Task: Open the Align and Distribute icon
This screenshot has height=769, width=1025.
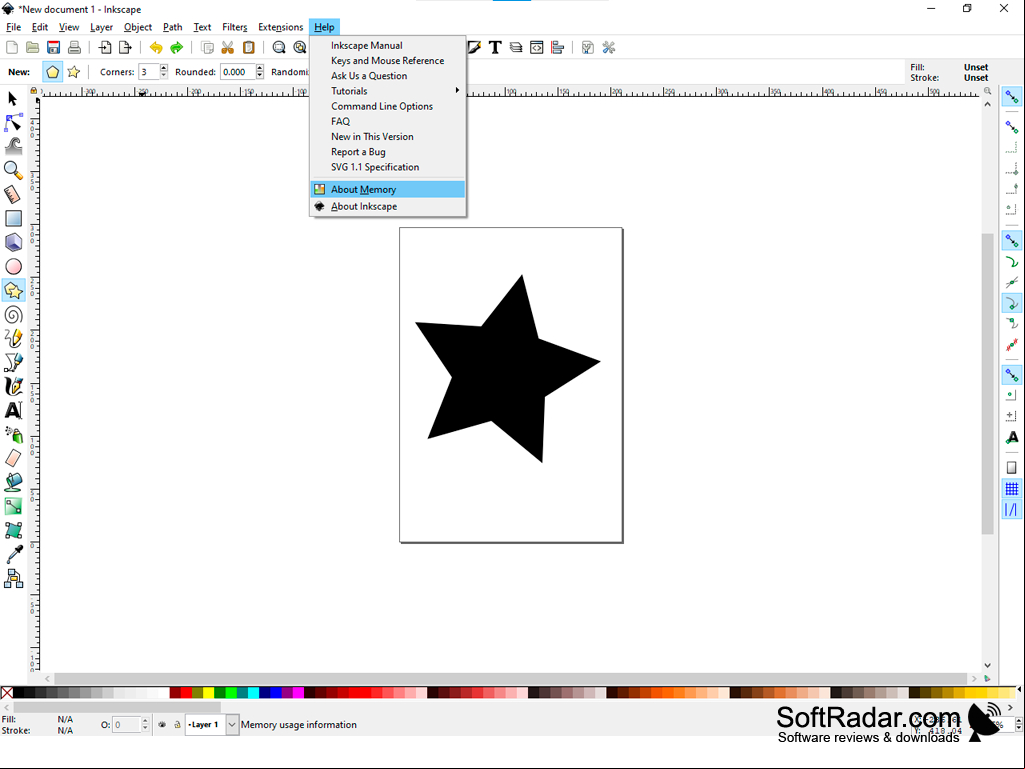Action: click(558, 47)
